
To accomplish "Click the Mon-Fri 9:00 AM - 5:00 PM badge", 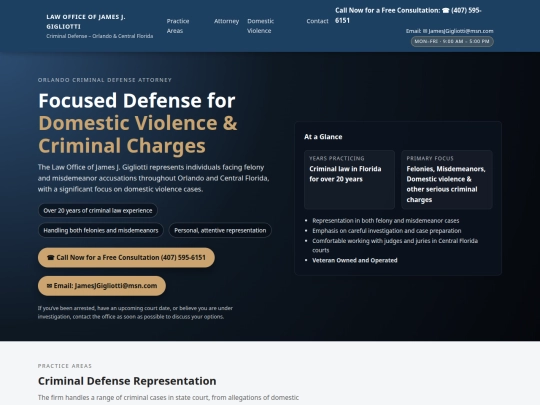I will [452, 41].
